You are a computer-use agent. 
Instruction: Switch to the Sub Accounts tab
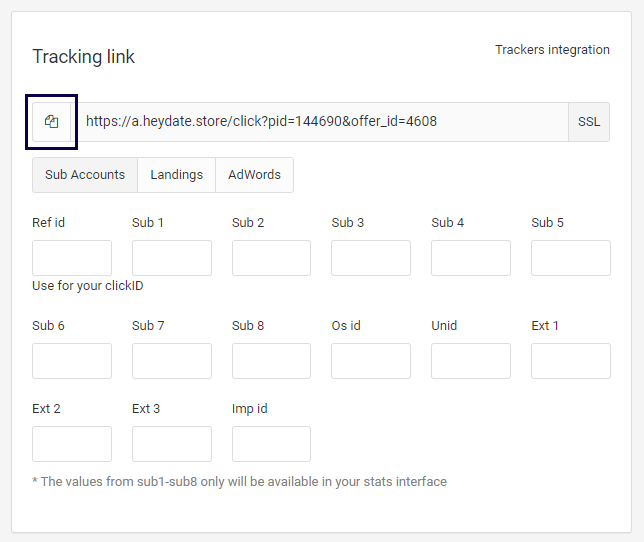click(85, 175)
